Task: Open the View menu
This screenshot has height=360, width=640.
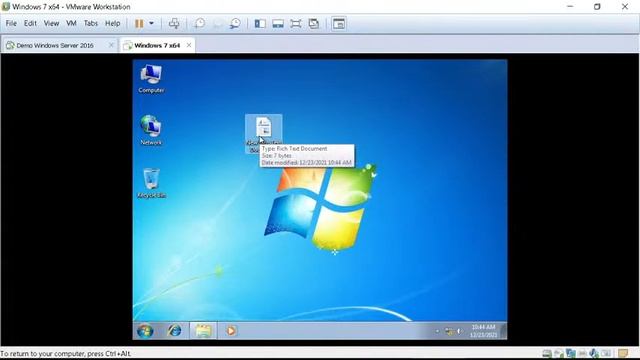Action: (51, 24)
